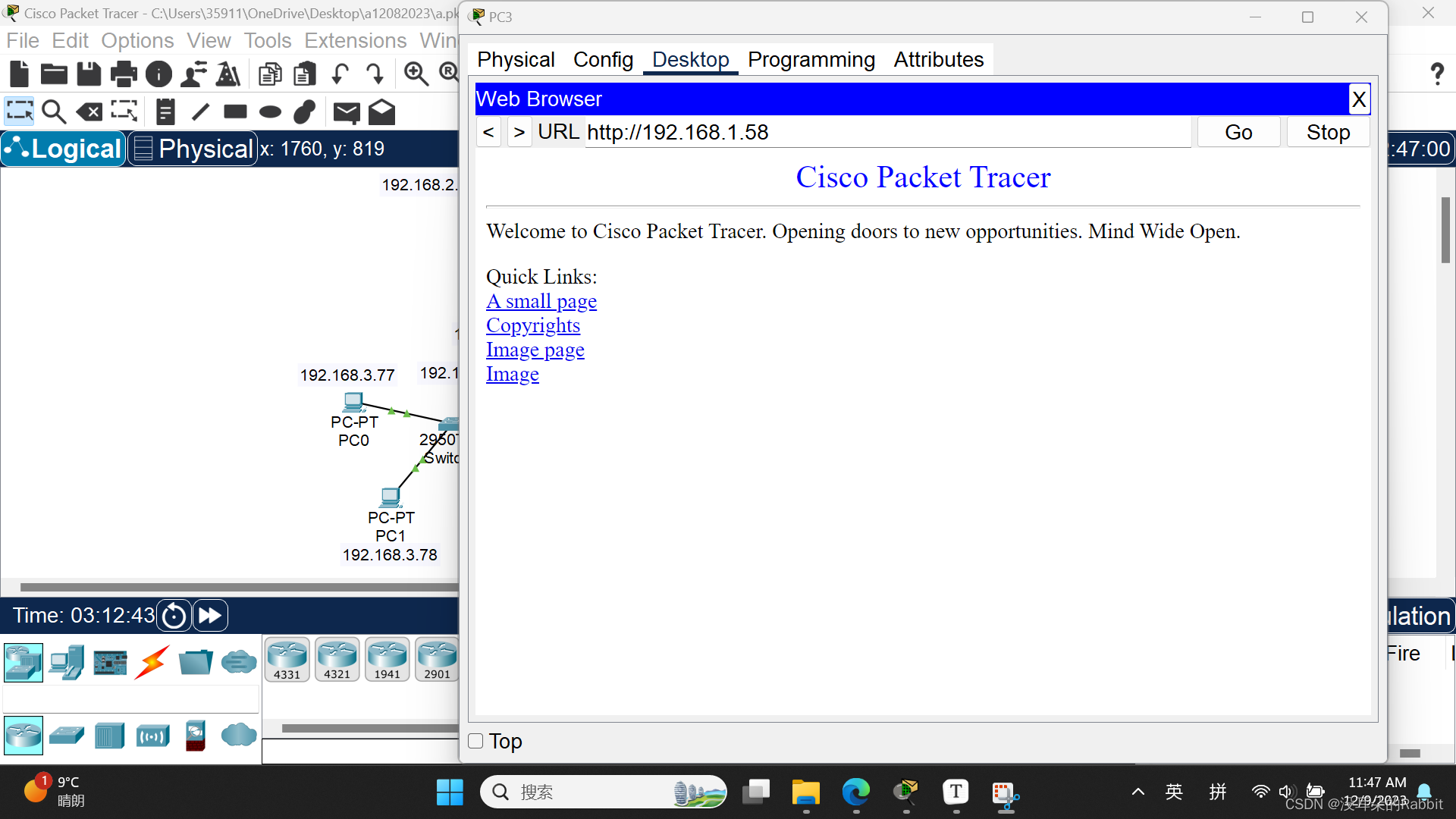
Task: Pick the 2901 router device
Action: point(437,660)
